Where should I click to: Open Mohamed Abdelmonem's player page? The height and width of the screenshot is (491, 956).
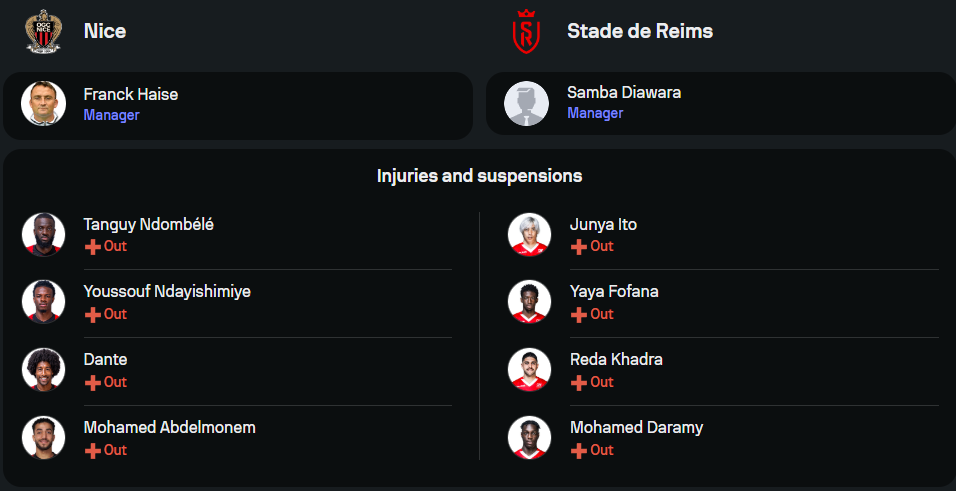(x=169, y=428)
